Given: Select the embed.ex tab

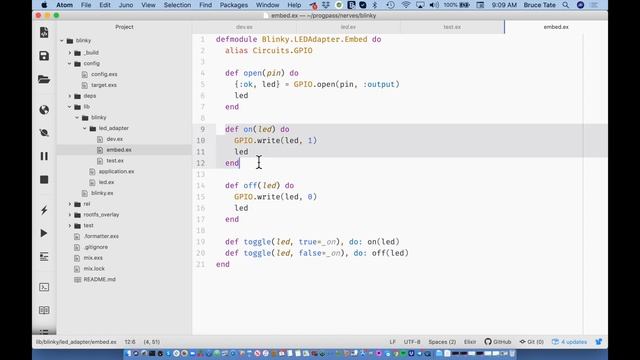Looking at the screenshot, I should (x=556, y=27).
